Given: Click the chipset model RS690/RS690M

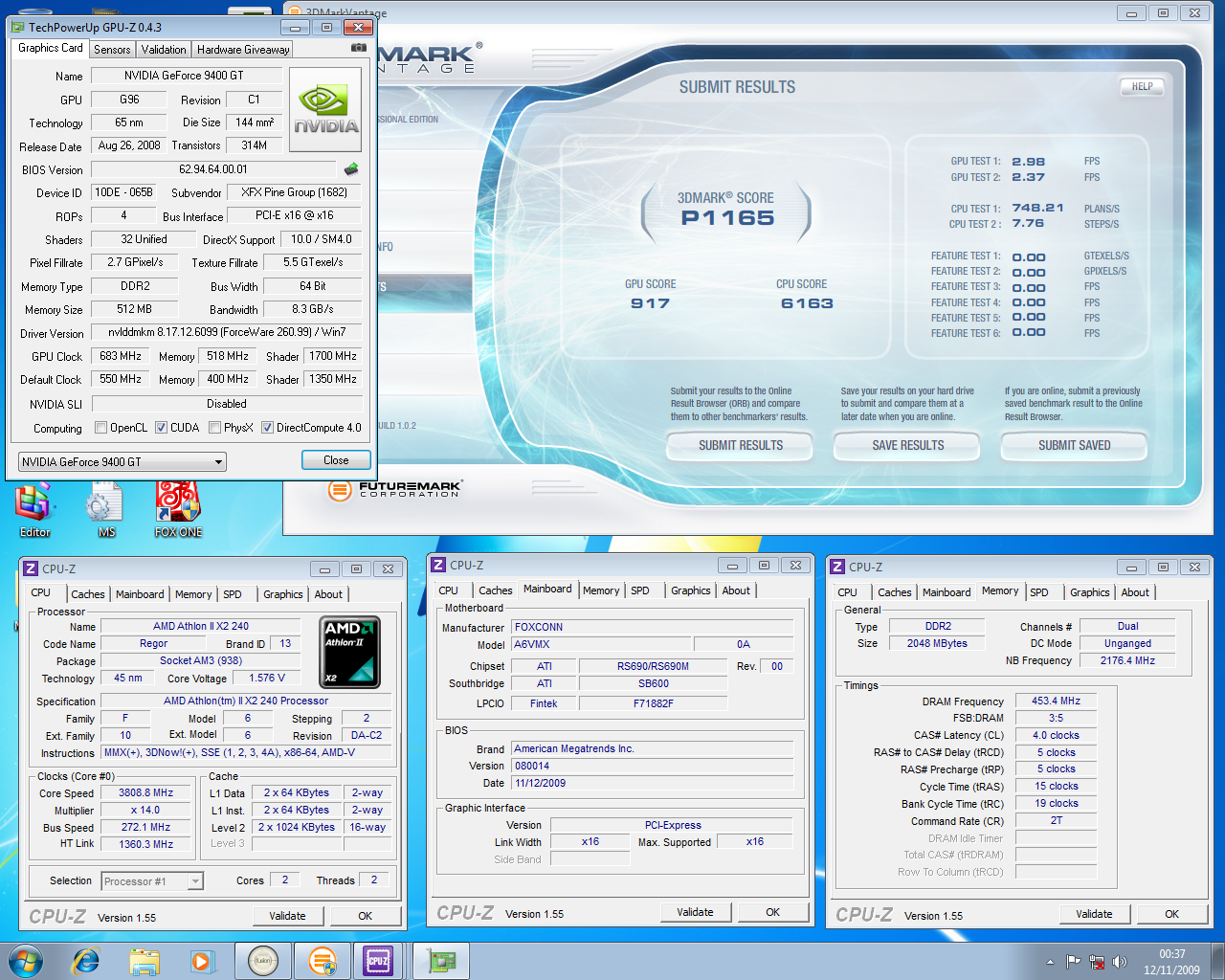Looking at the screenshot, I should coord(653,666).
